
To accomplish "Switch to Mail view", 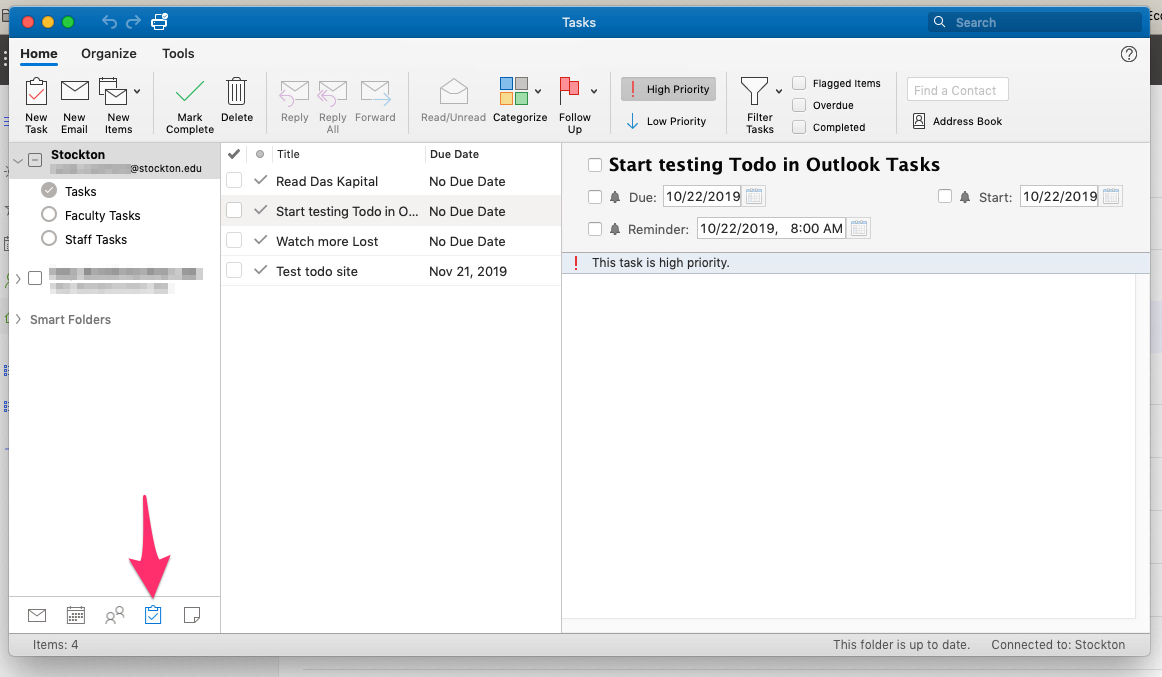I will [37, 615].
